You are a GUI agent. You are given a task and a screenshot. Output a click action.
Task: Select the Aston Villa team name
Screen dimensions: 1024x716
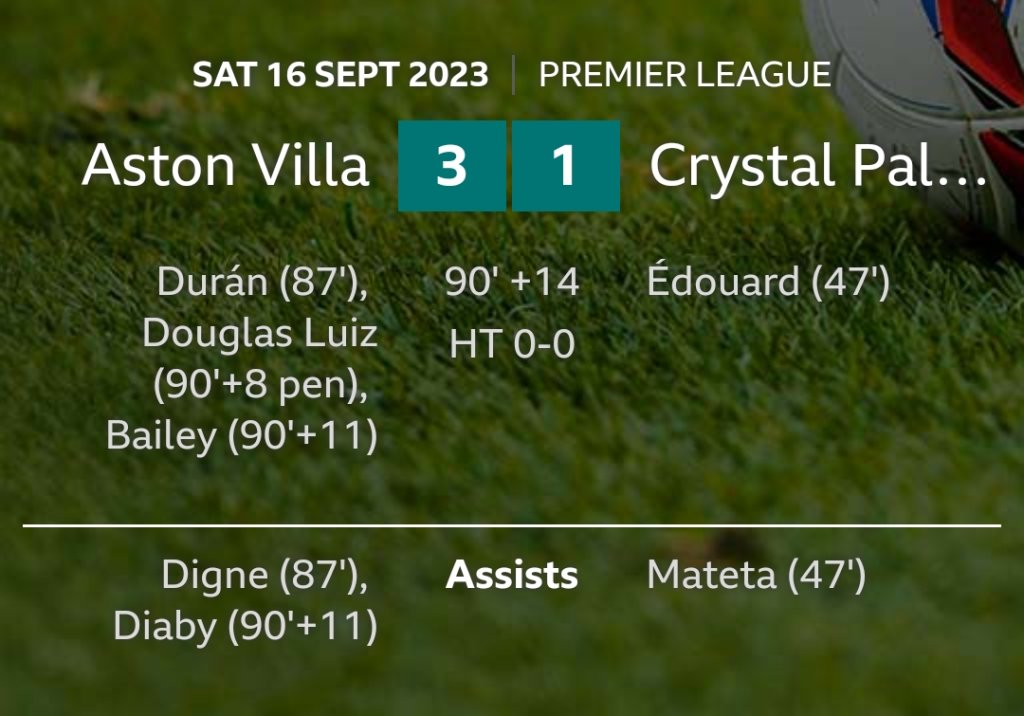(226, 166)
